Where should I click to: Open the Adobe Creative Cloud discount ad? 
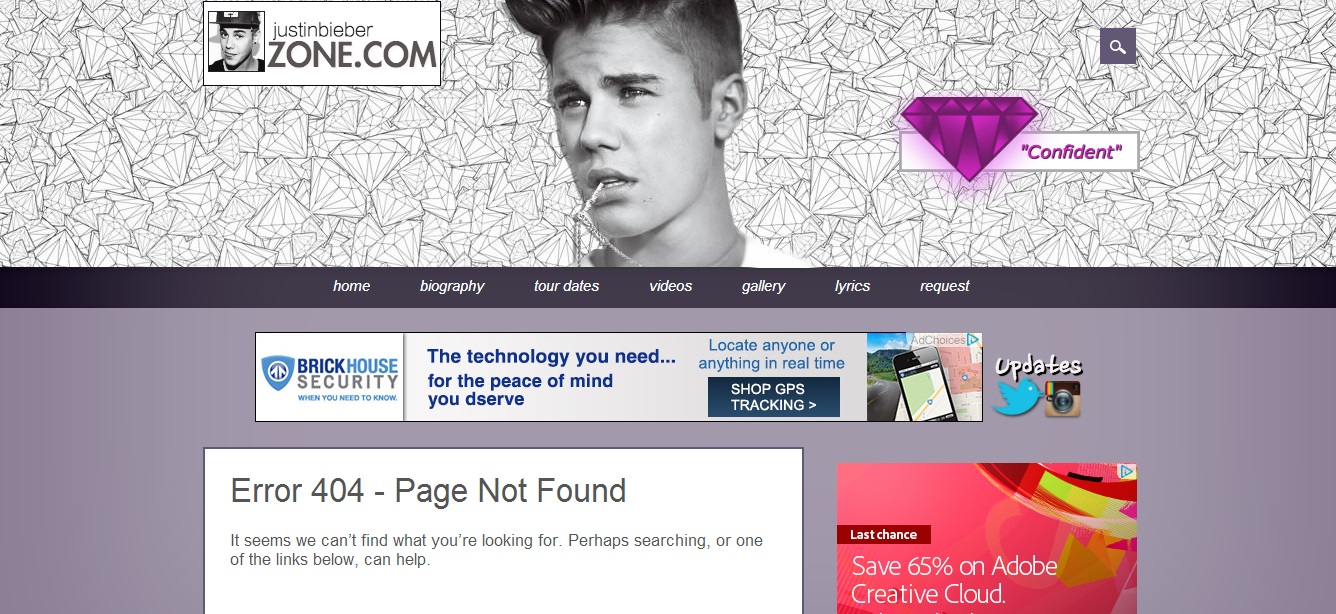[x=986, y=538]
